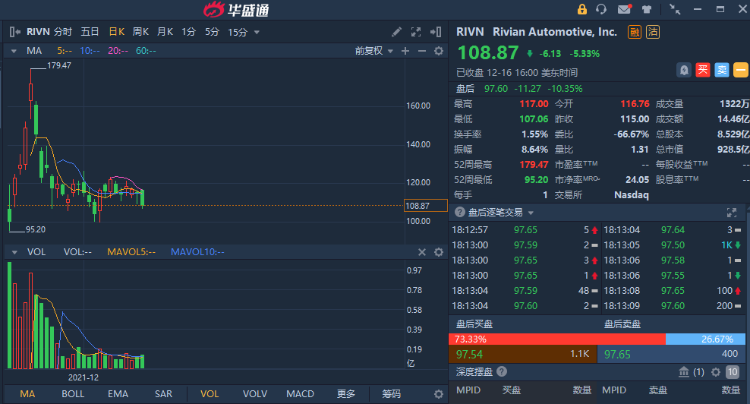This screenshot has width=750, height=404.
Task: Click after-hours bid price 97.54
Action: [x=469, y=354]
